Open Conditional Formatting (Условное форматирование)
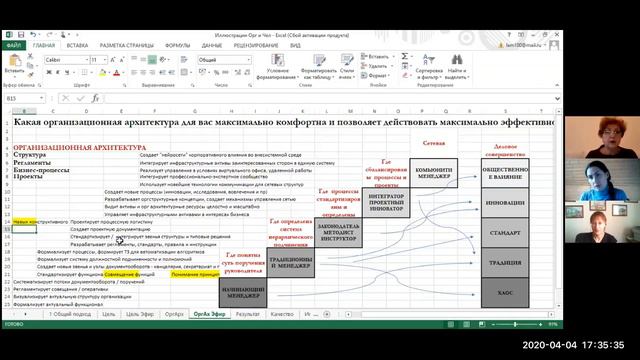Image resolution: width=640 pixels, height=360 pixels. (277, 67)
